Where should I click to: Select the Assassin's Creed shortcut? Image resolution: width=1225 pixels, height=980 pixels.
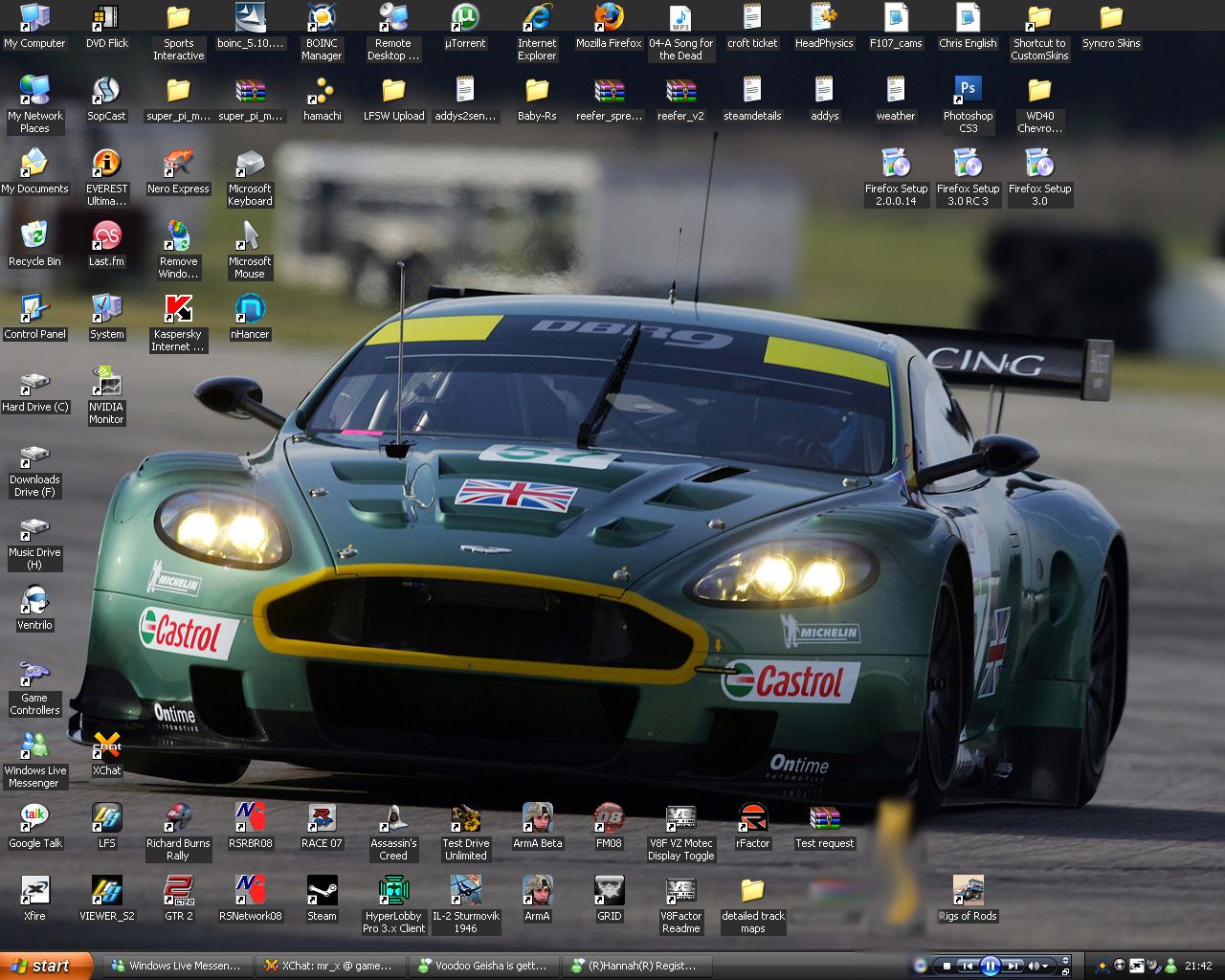393,819
